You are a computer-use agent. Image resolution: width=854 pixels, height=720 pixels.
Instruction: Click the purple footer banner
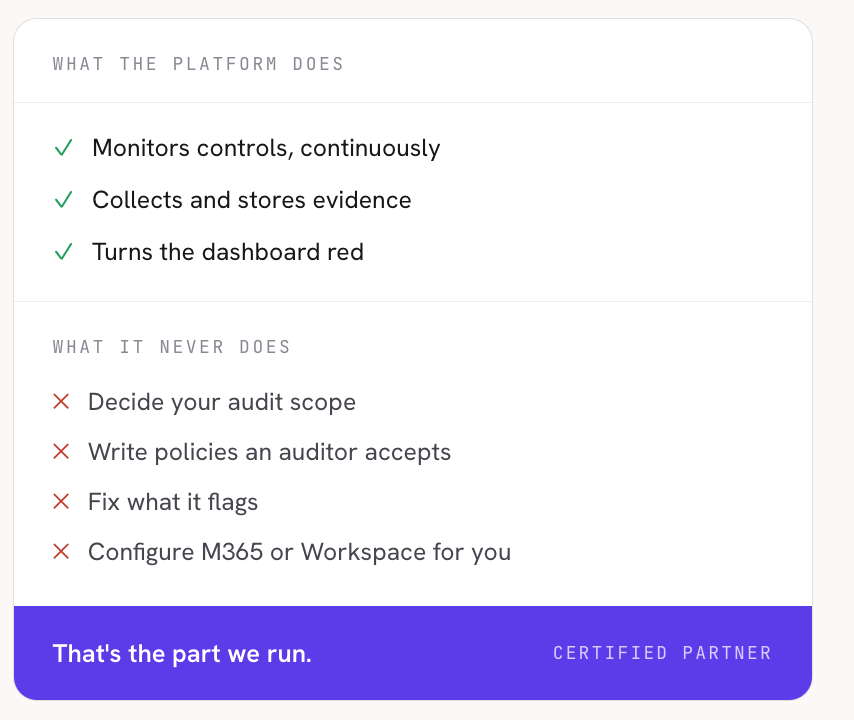(x=413, y=653)
